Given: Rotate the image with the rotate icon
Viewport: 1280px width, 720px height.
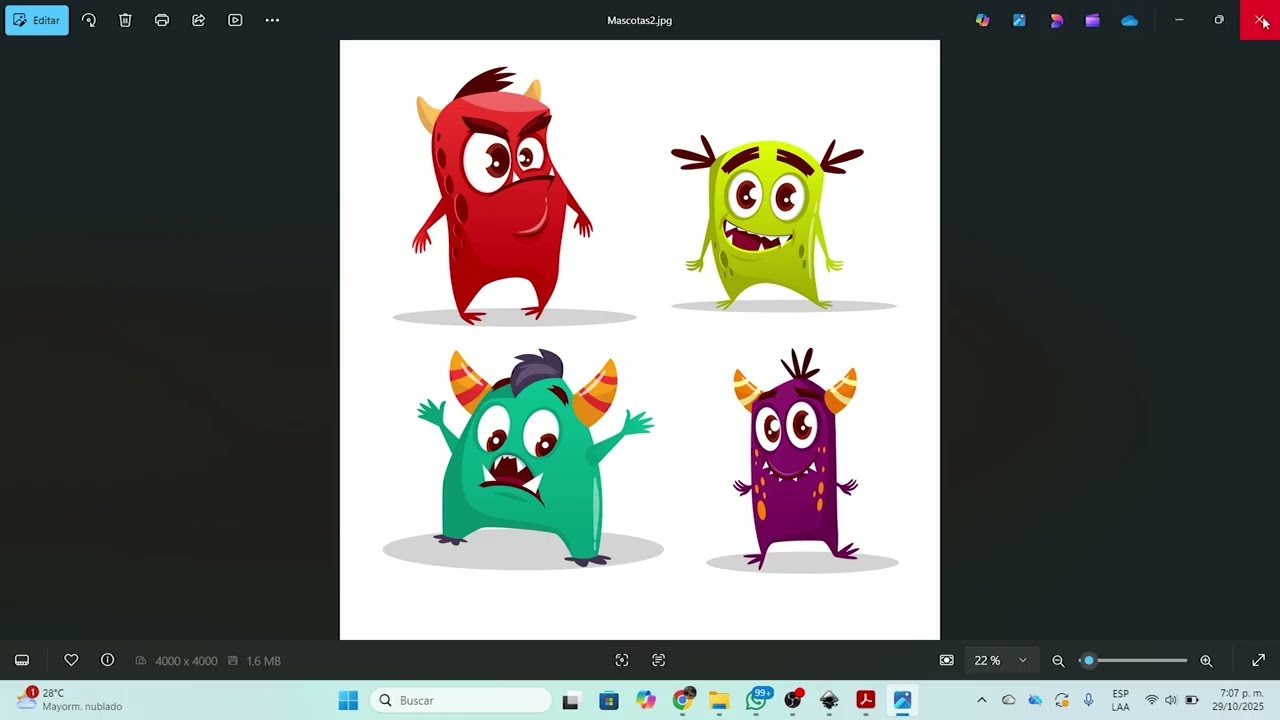Looking at the screenshot, I should click(x=89, y=20).
